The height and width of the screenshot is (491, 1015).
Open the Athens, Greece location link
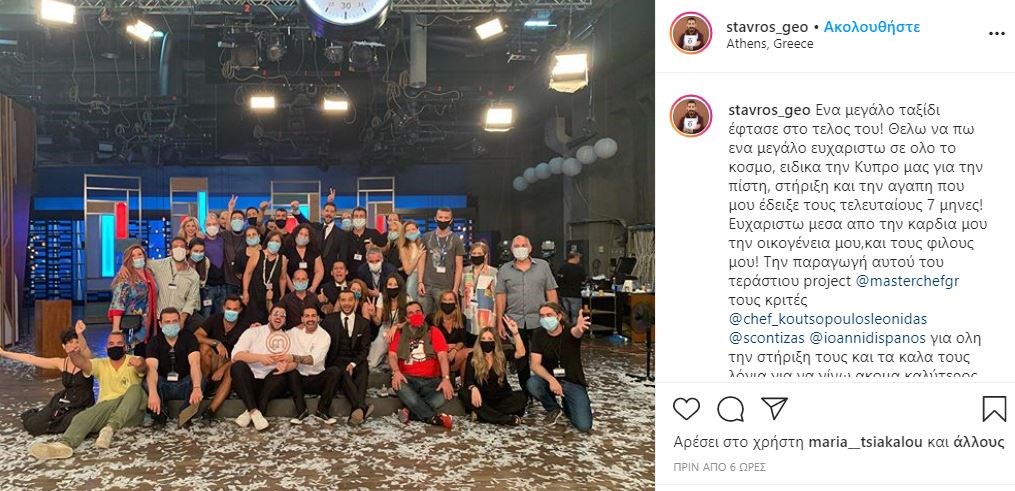click(770, 44)
